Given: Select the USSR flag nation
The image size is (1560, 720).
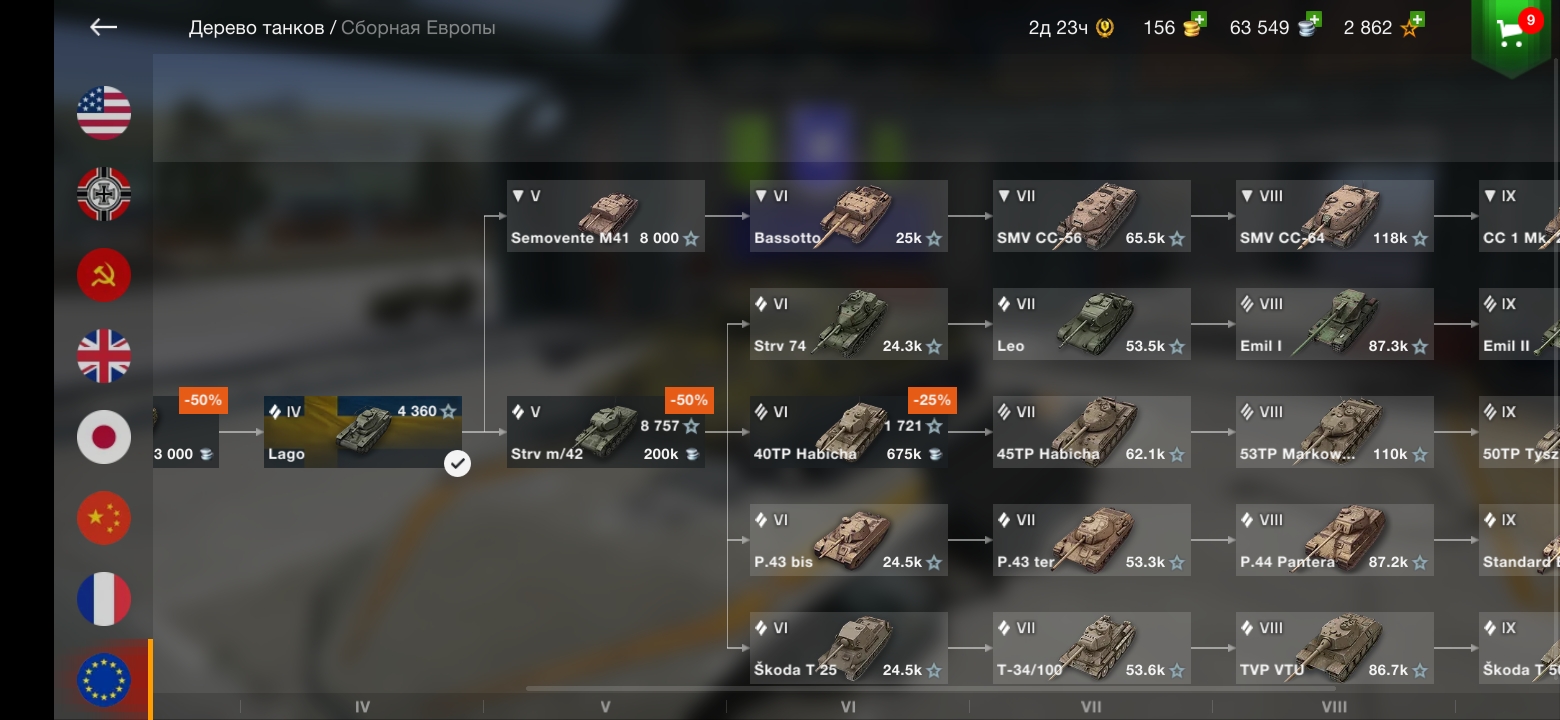Looking at the screenshot, I should coord(104,275).
